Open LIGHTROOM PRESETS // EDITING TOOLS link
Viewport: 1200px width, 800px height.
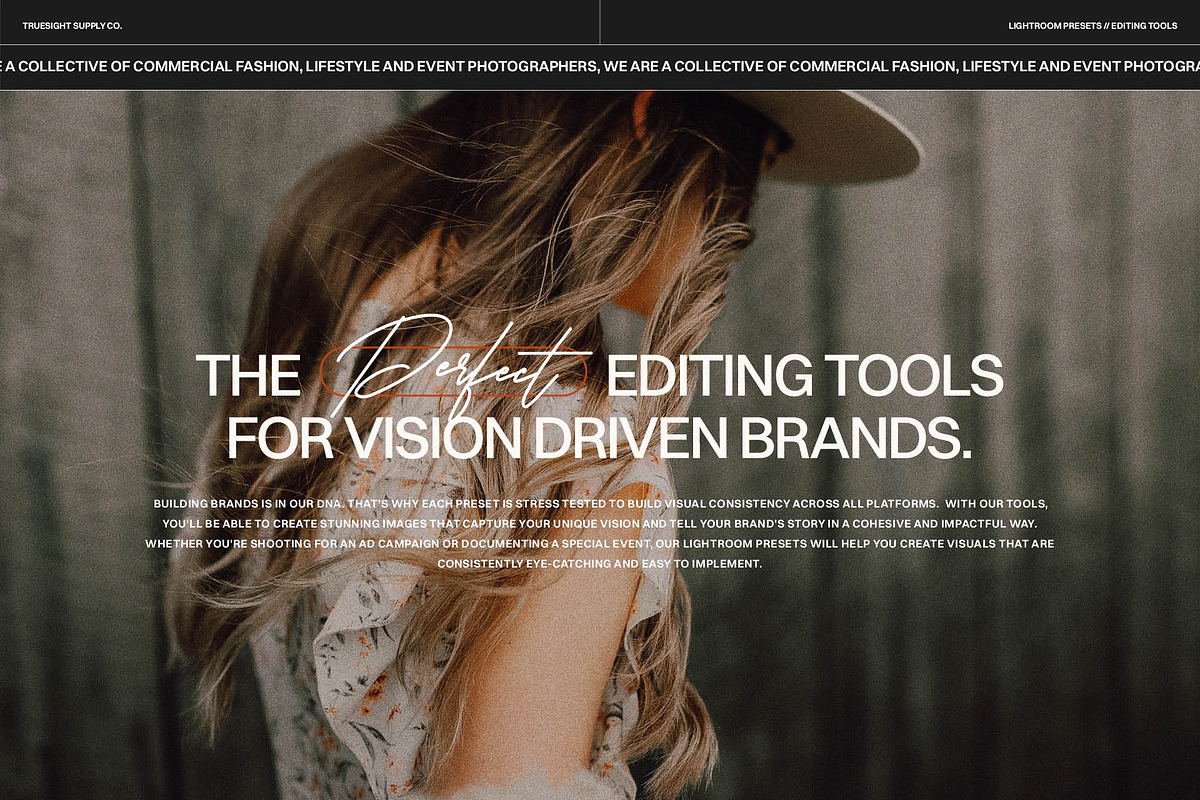pos(1092,26)
